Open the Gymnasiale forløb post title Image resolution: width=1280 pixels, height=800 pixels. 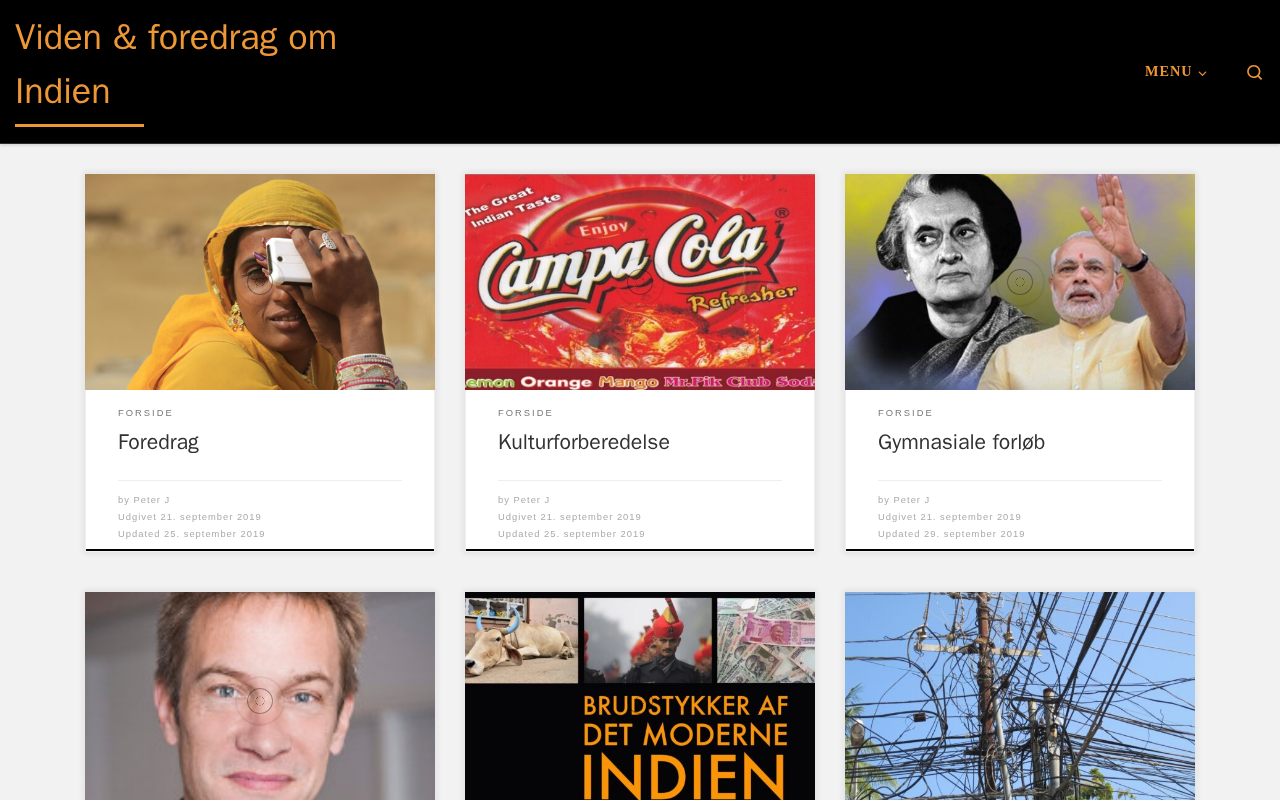click(x=961, y=442)
